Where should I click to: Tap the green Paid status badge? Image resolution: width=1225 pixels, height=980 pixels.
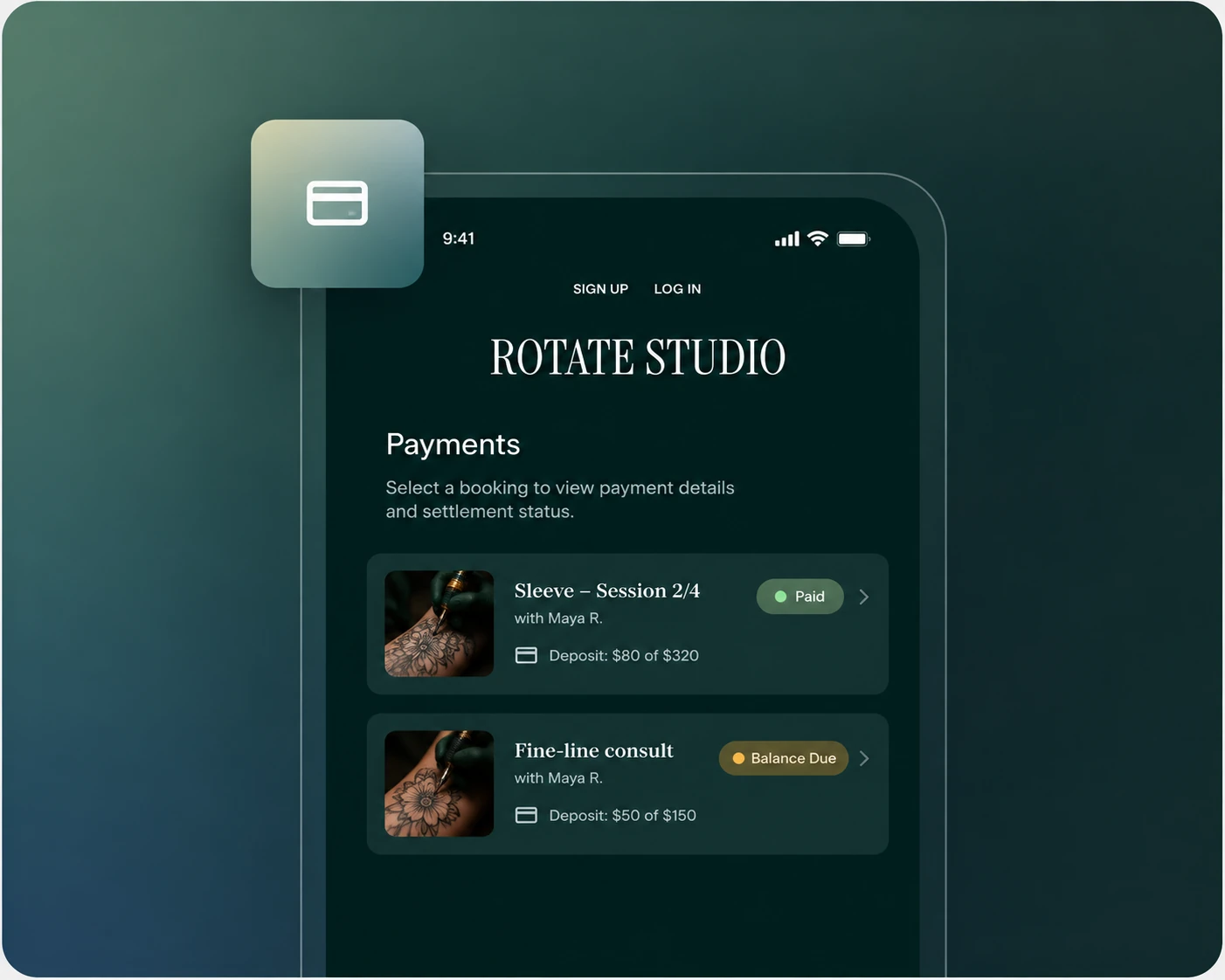[x=799, y=597]
